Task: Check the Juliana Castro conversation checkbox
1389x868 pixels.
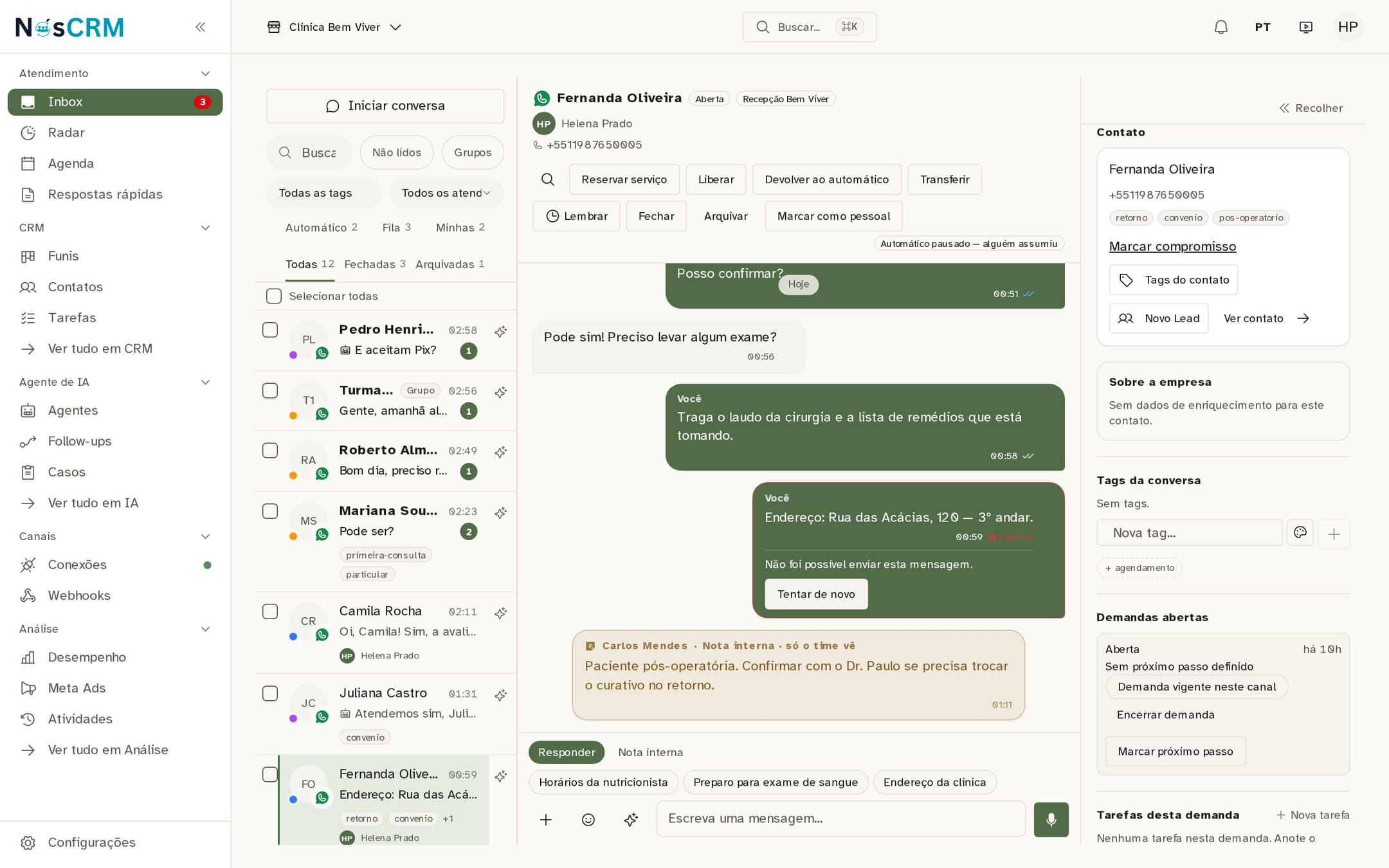Action: pyautogui.click(x=270, y=693)
